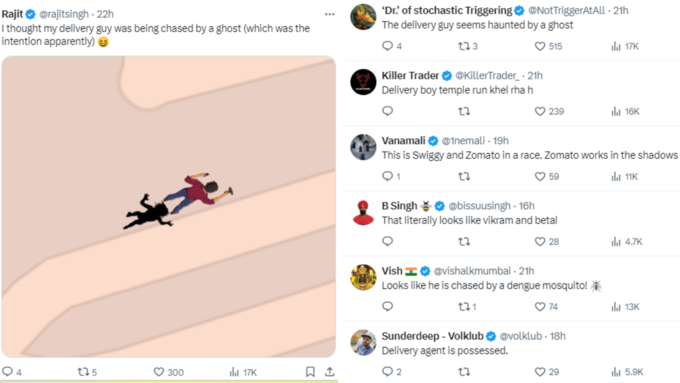The width and height of the screenshot is (680, 383).
Task: Open the three-dot menu on Rajit's tweet
Action: pyautogui.click(x=330, y=14)
